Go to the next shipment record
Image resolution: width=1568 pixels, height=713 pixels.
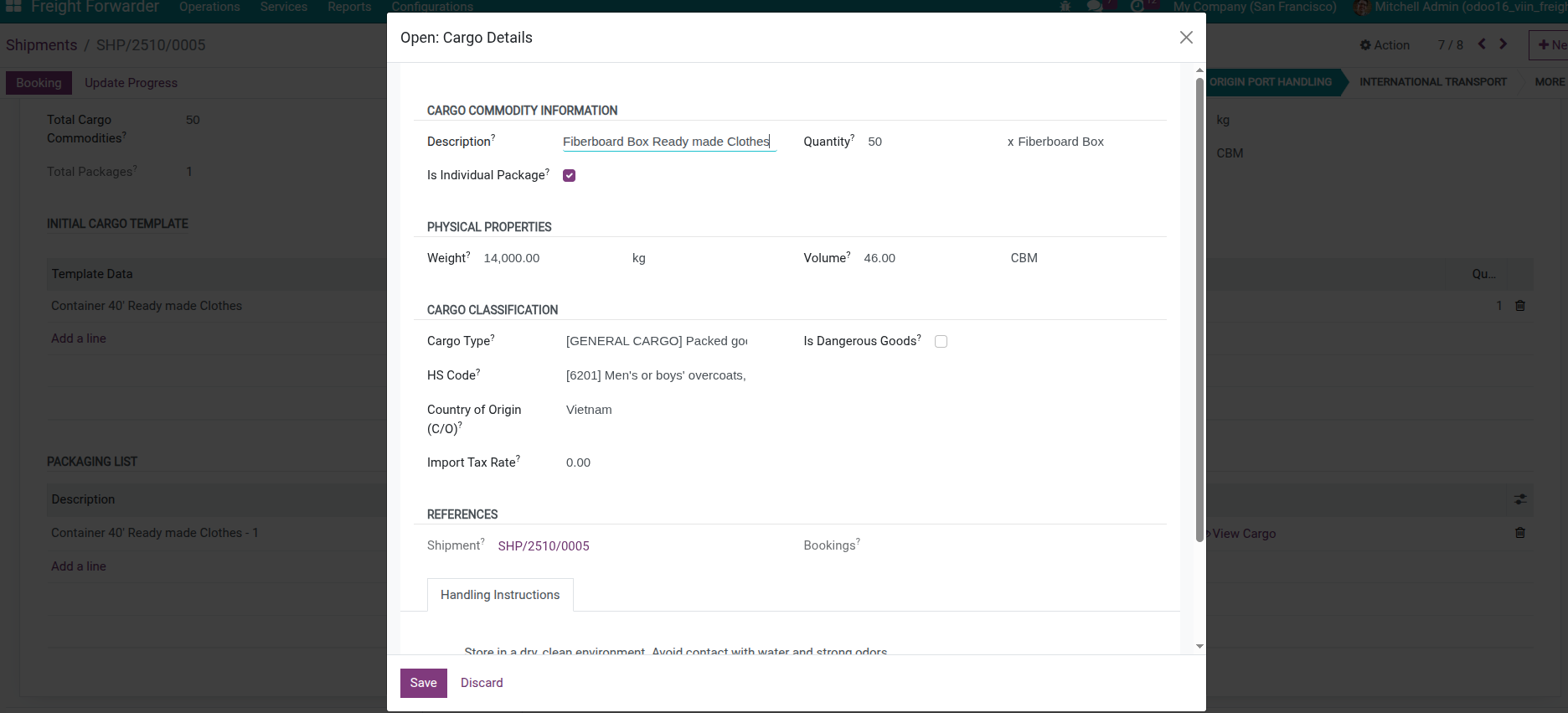(x=1504, y=44)
